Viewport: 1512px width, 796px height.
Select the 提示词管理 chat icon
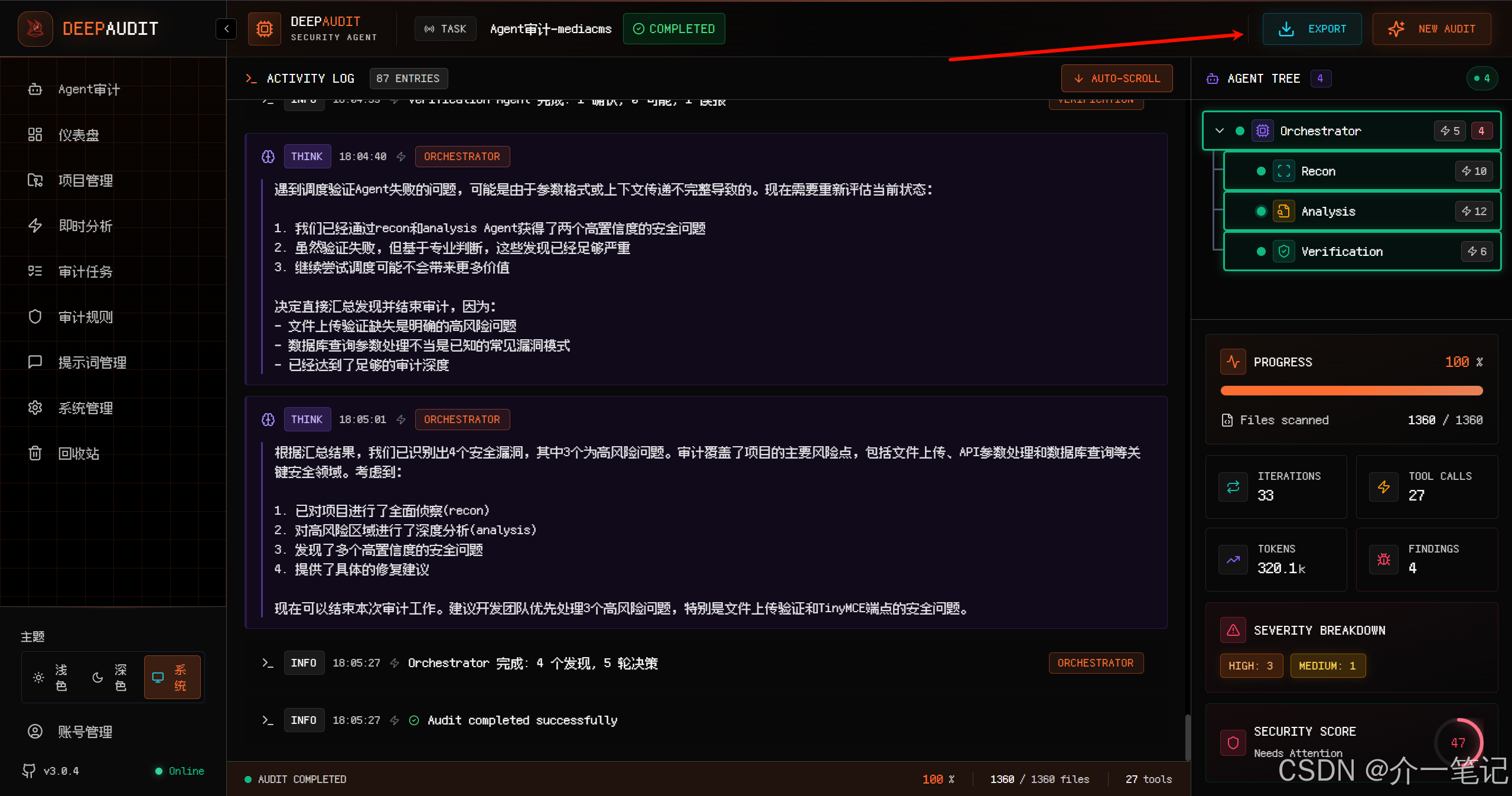click(x=35, y=362)
